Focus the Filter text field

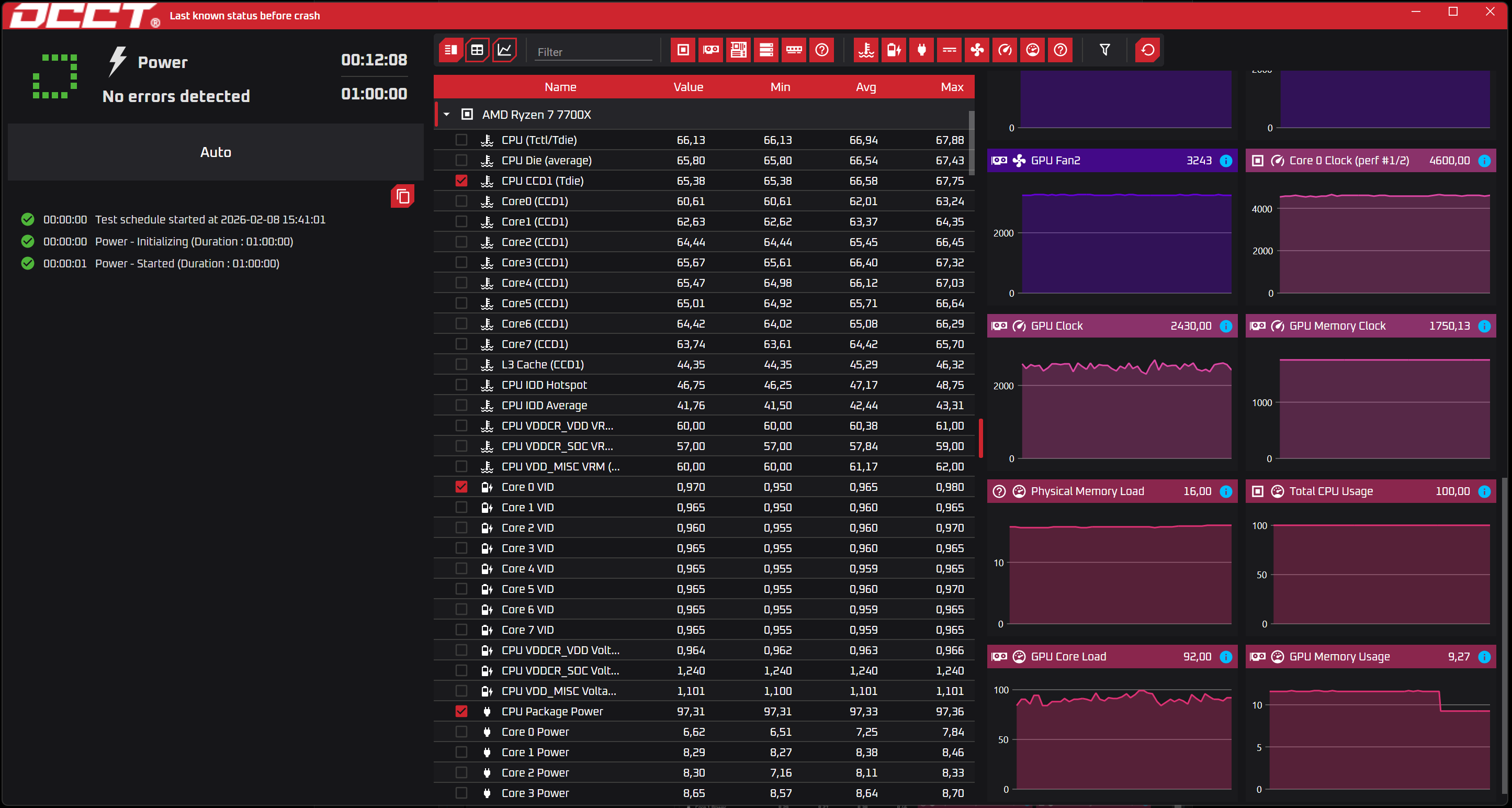click(x=593, y=52)
